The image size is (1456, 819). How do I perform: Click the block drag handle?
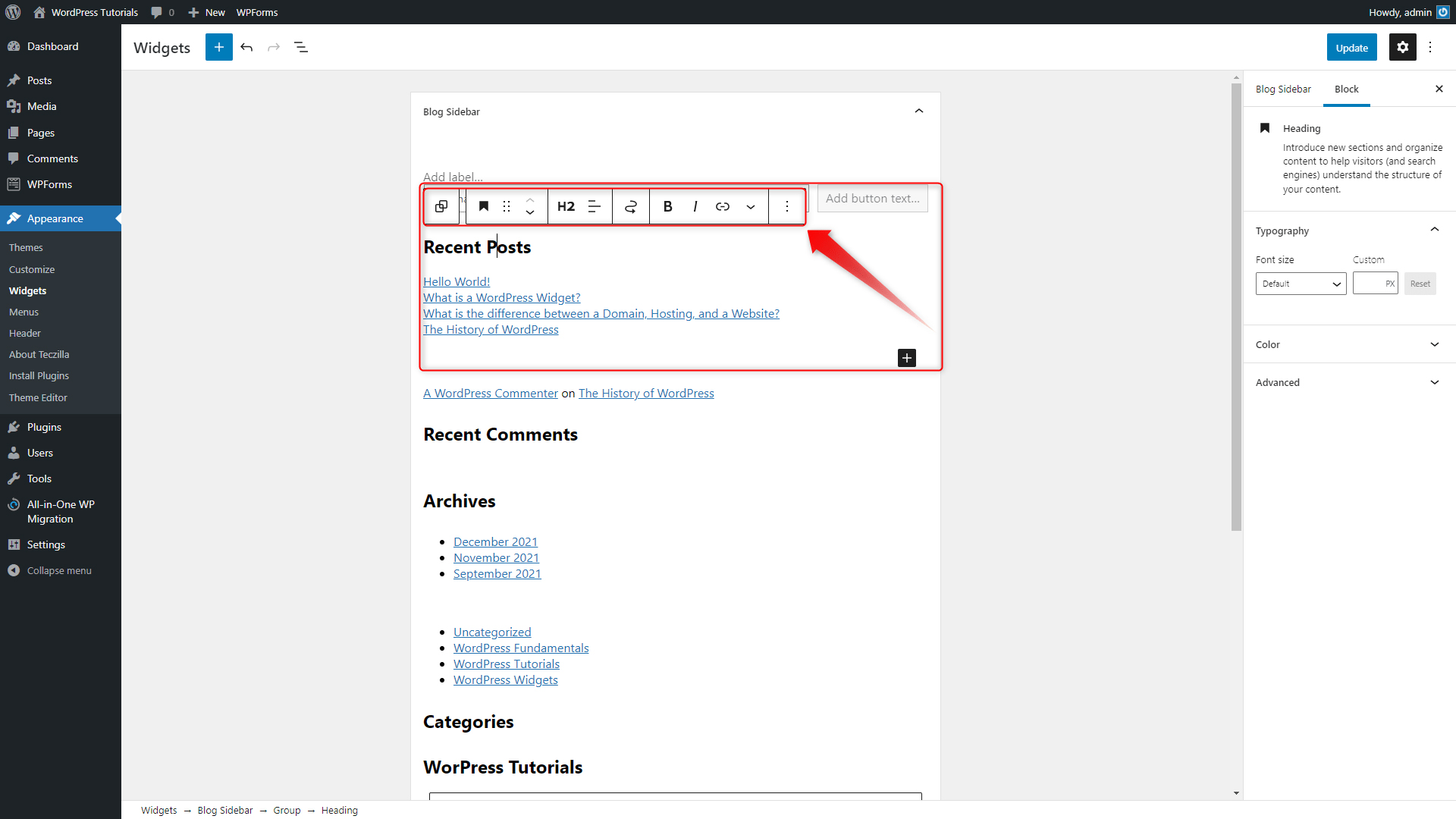click(507, 206)
